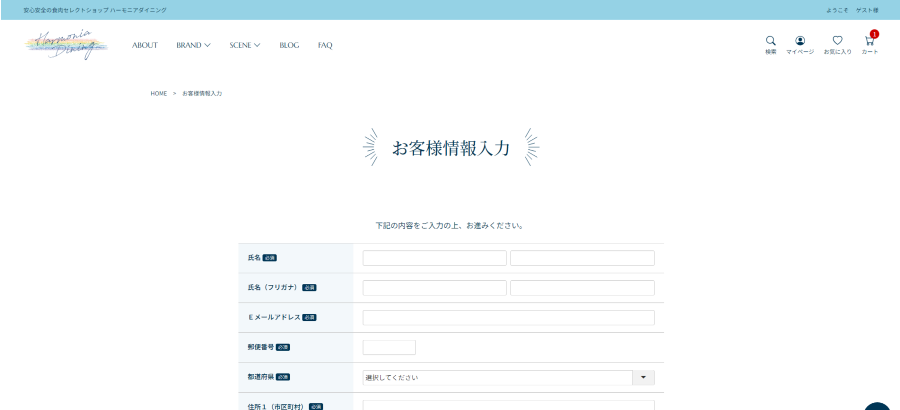Screen dimensions: 900x410
Task: Click the 郵便番号 postal code field
Action: [389, 348]
